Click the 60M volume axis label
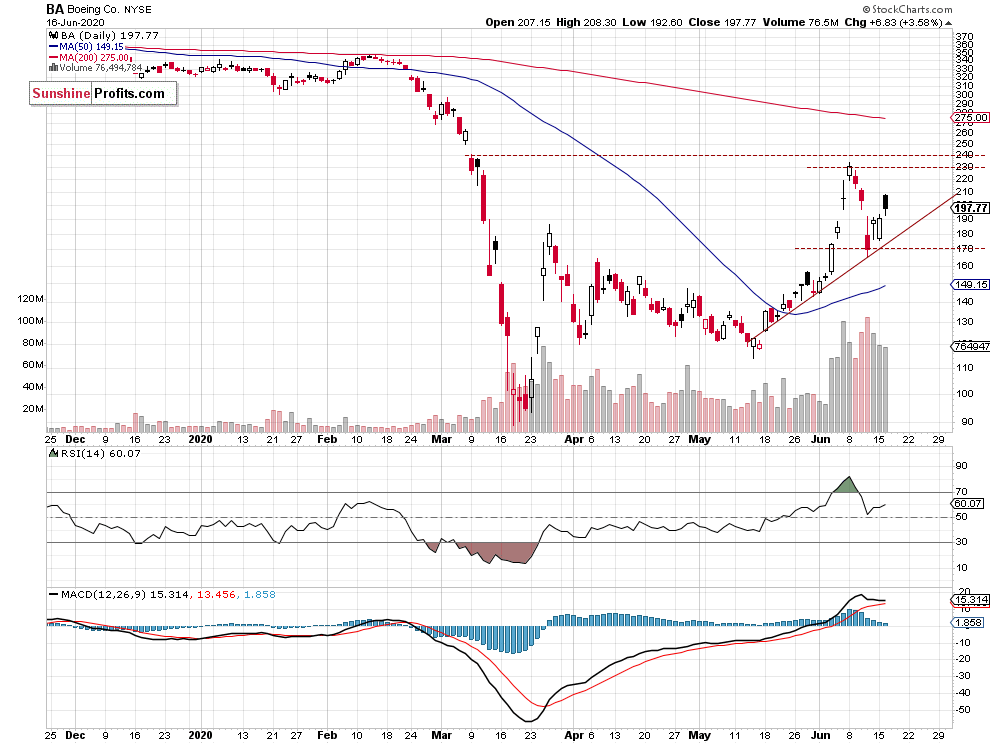Screen dimensions: 990x744 33,364
